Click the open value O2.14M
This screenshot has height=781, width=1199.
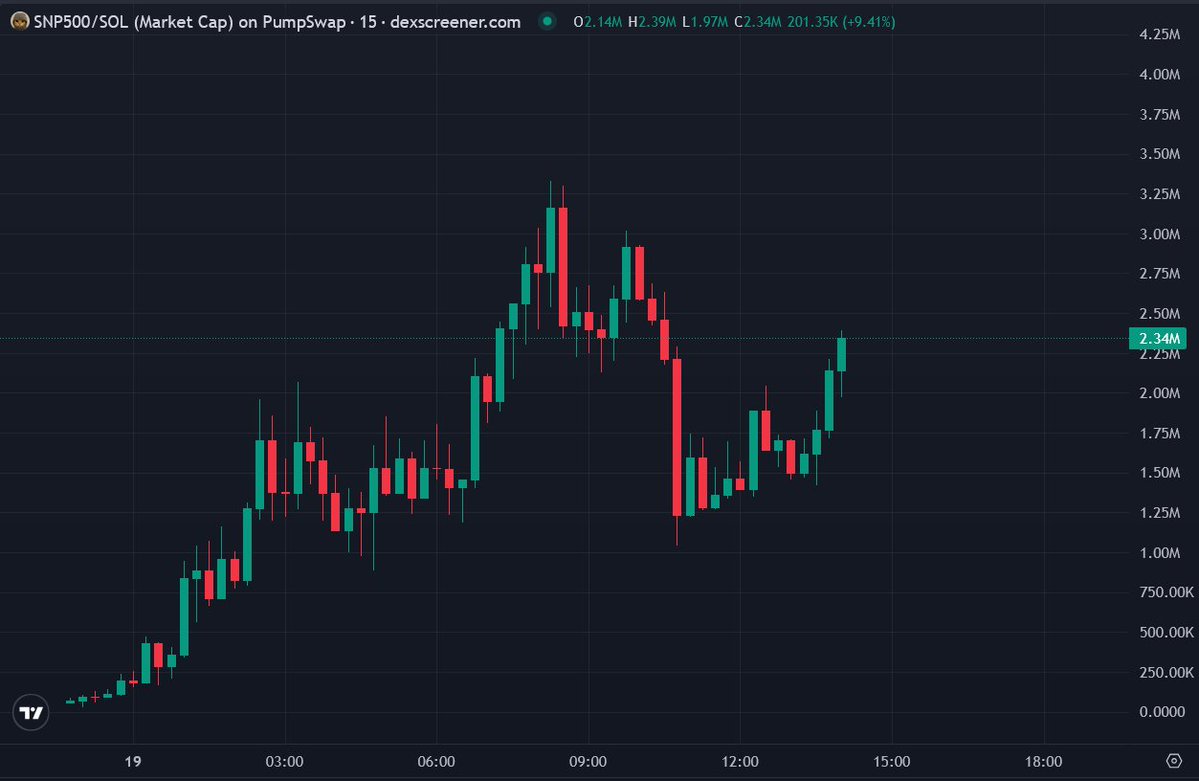click(597, 22)
